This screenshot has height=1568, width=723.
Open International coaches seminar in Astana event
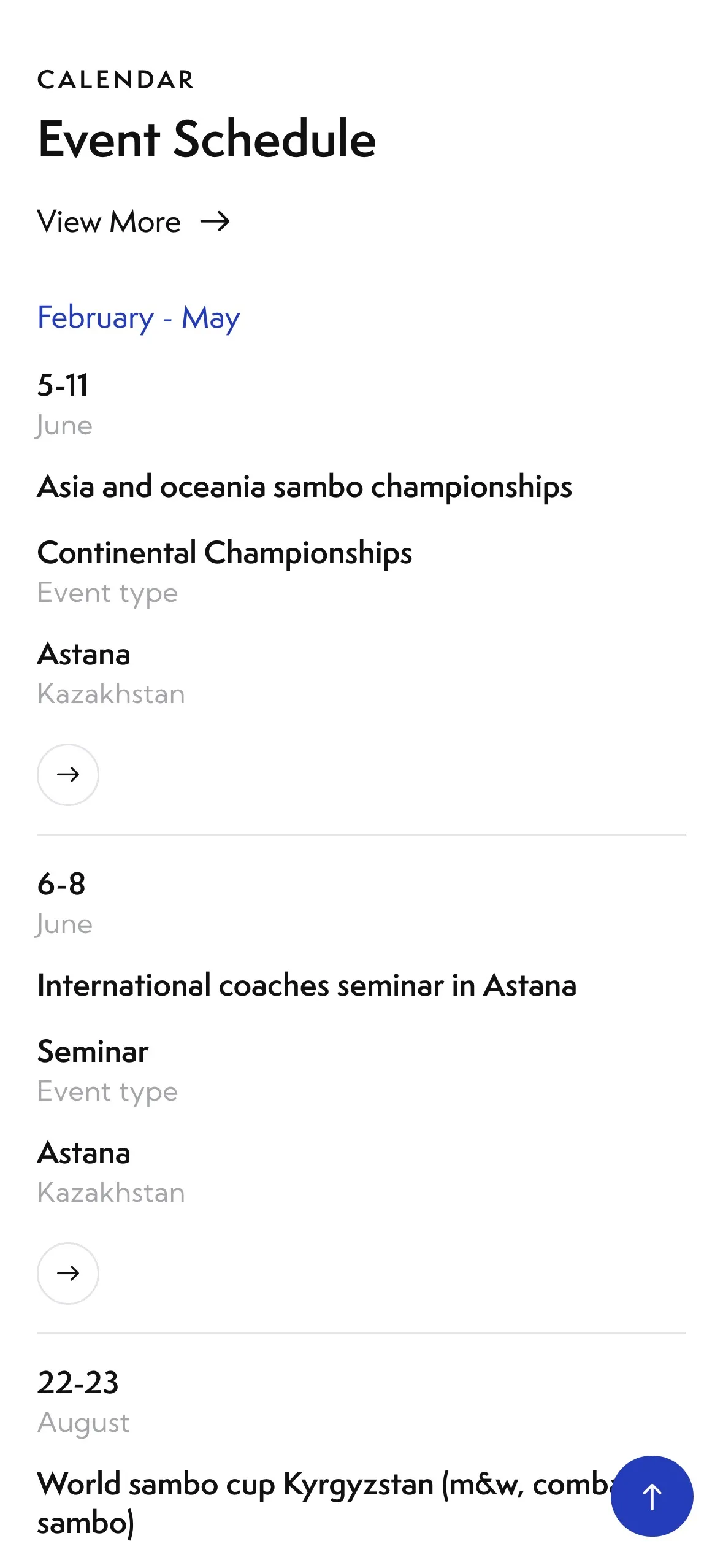coord(307,985)
